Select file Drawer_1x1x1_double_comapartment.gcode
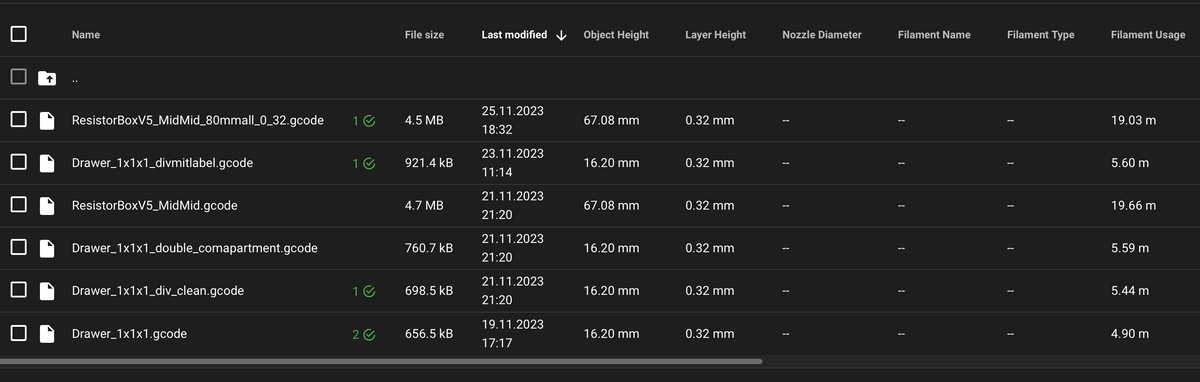1200x382 pixels. 195,248
